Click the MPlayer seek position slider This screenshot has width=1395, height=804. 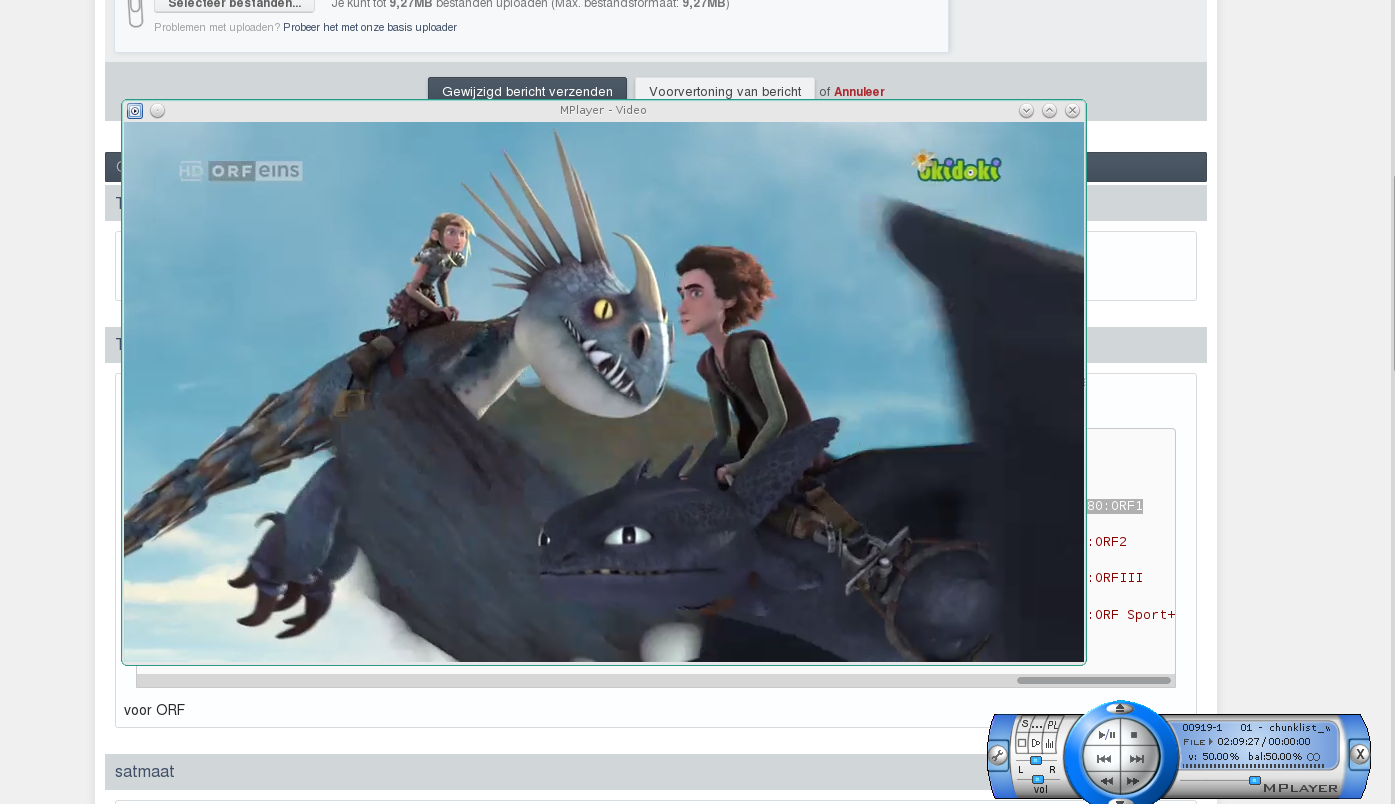tap(1254, 780)
